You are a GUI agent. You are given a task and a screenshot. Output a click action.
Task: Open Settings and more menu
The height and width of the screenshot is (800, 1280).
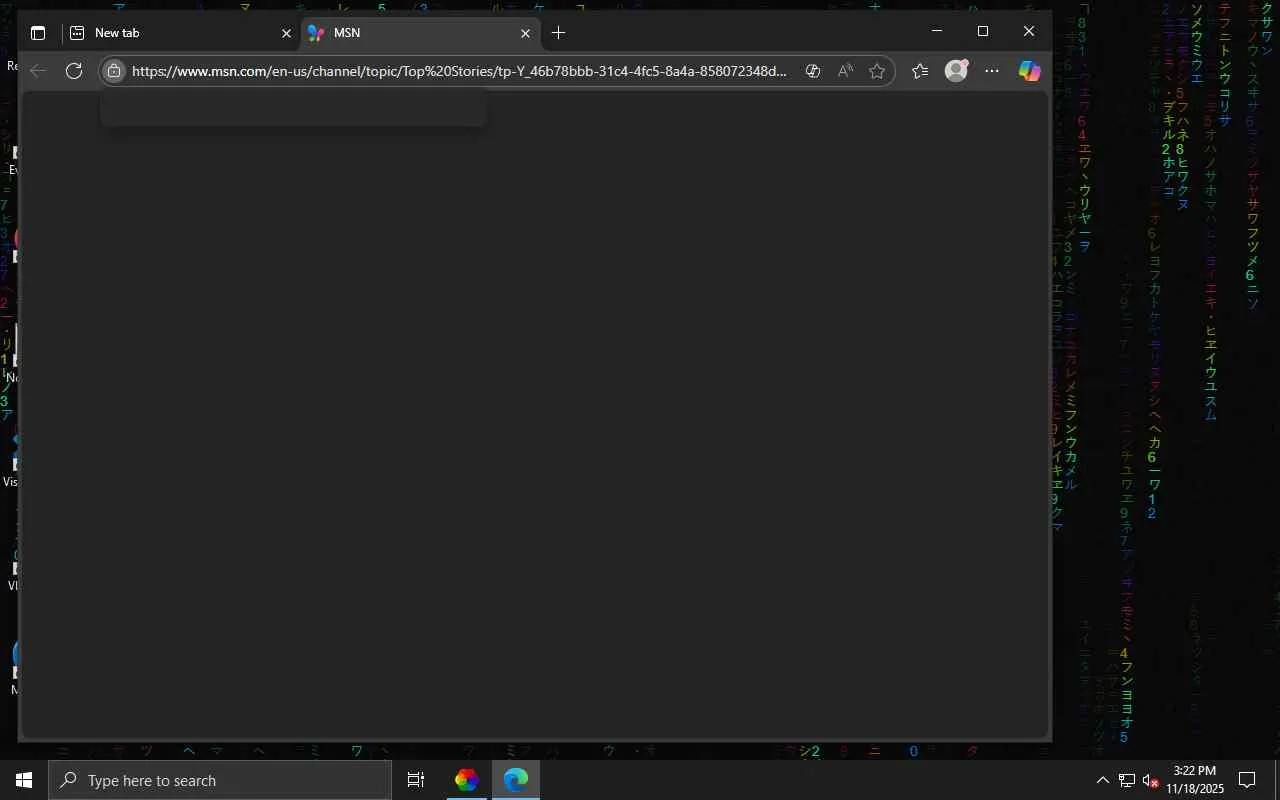(x=992, y=71)
